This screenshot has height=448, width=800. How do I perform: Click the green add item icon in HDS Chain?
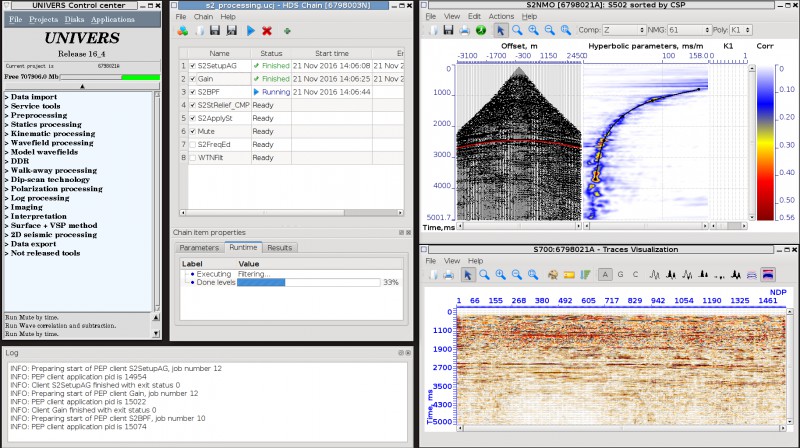pos(287,31)
